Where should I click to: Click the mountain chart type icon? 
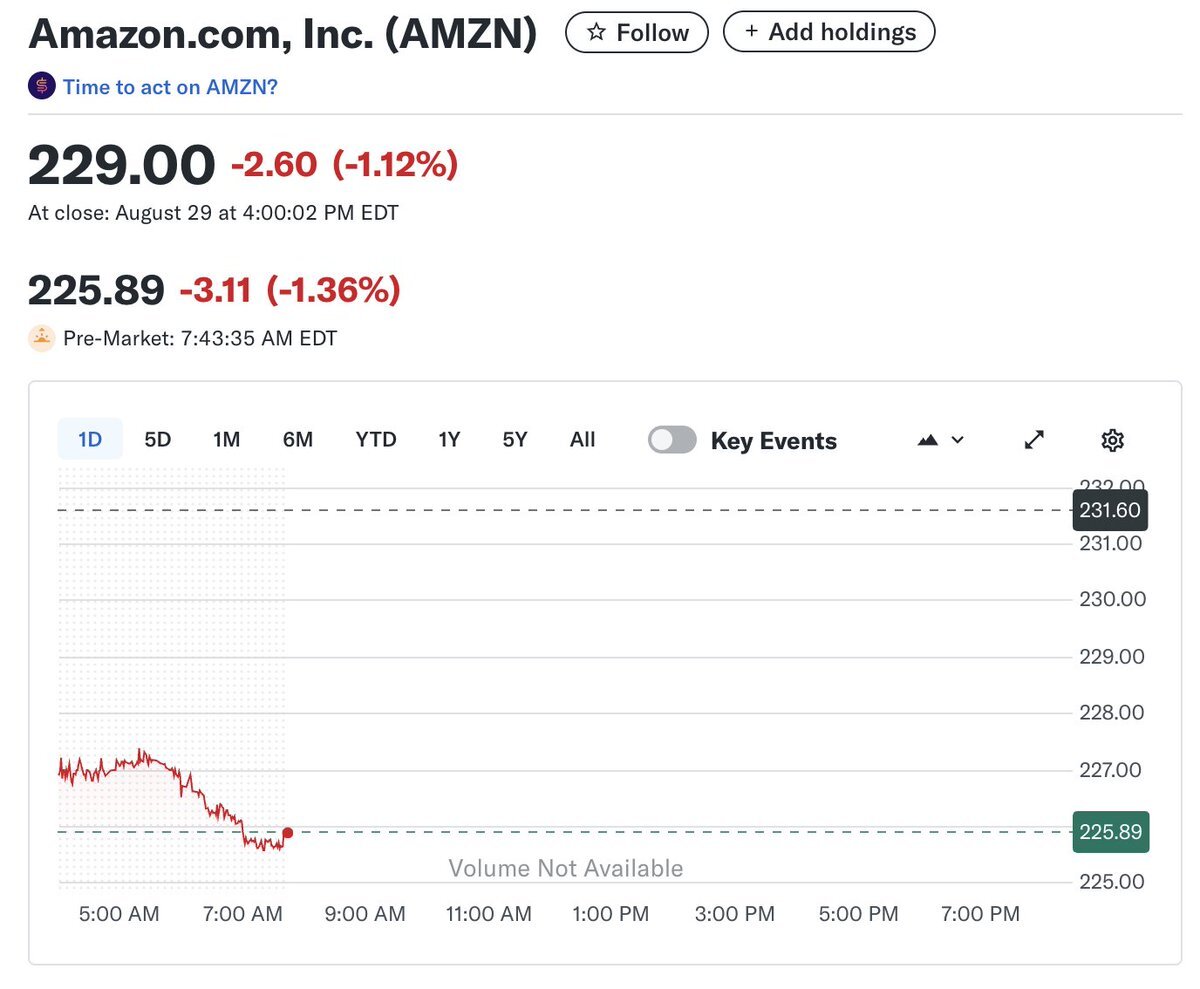pyautogui.click(x=927, y=440)
